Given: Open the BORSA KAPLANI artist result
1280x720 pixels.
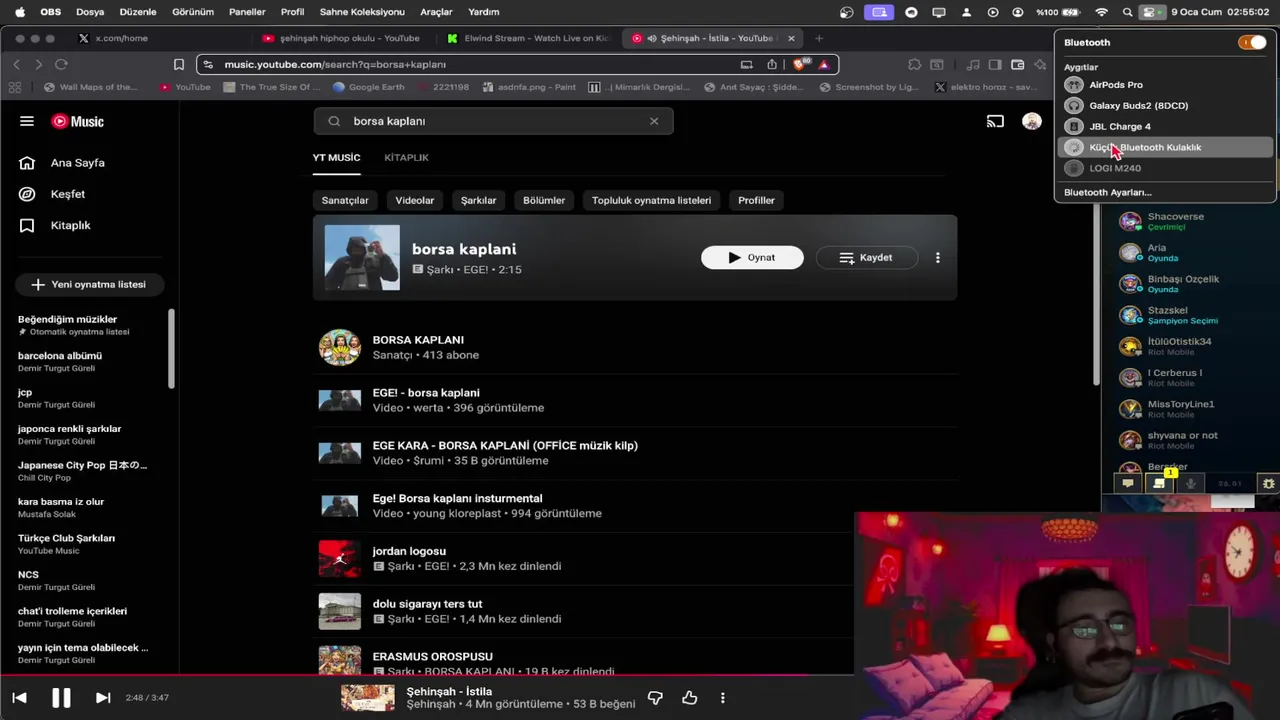Looking at the screenshot, I should pyautogui.click(x=418, y=340).
